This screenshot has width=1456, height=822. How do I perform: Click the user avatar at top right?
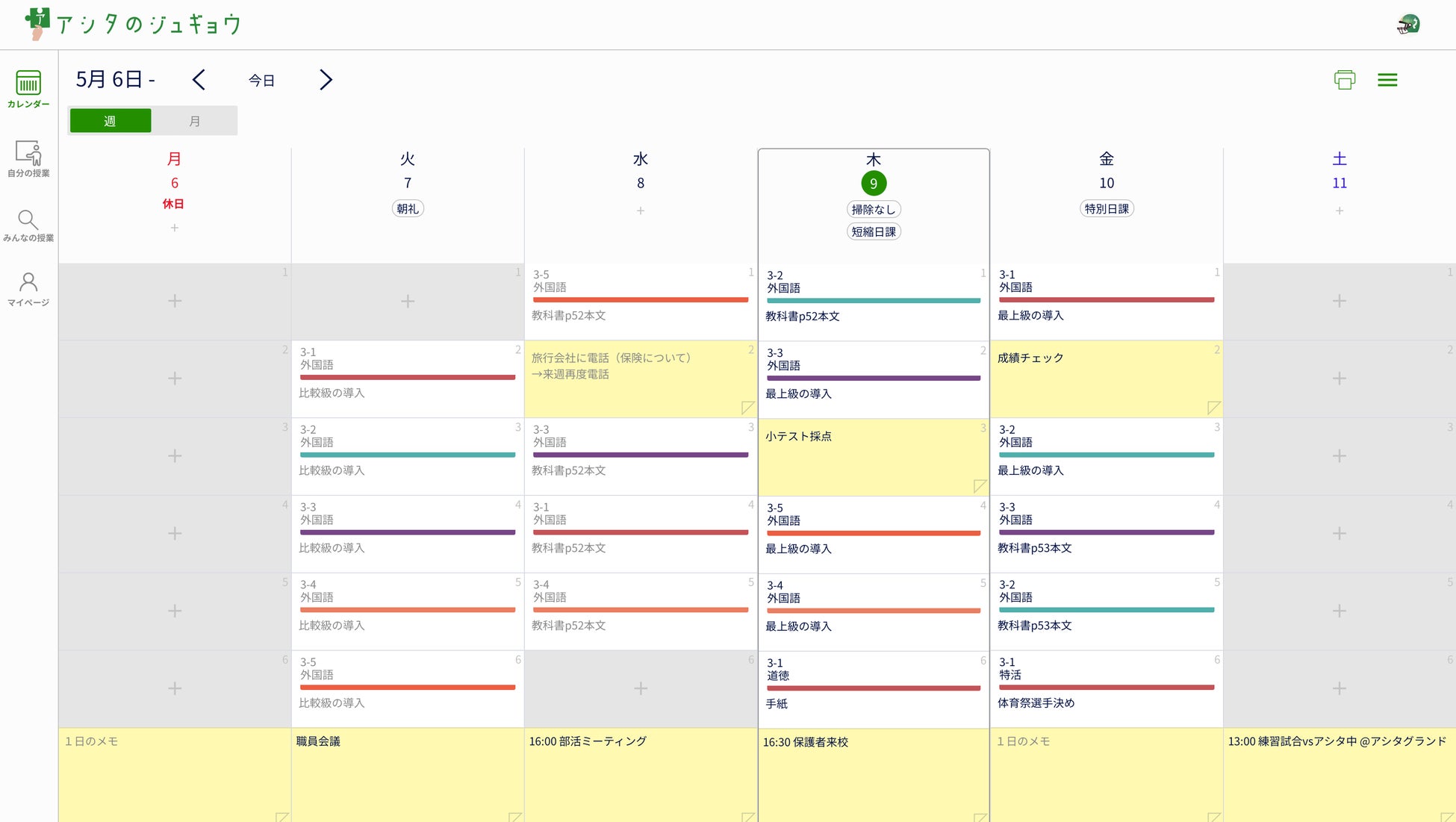click(1407, 25)
